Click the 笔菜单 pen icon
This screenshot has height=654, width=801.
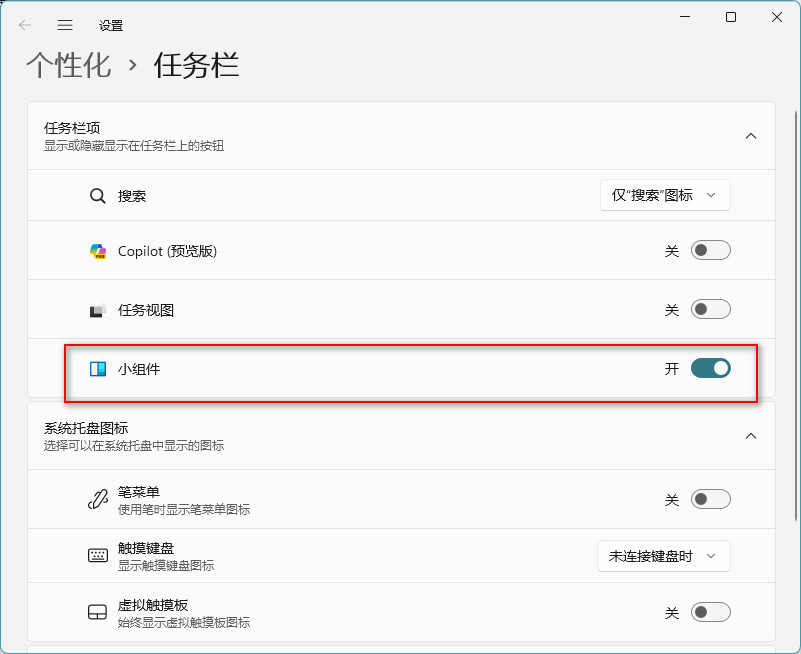(x=97, y=497)
